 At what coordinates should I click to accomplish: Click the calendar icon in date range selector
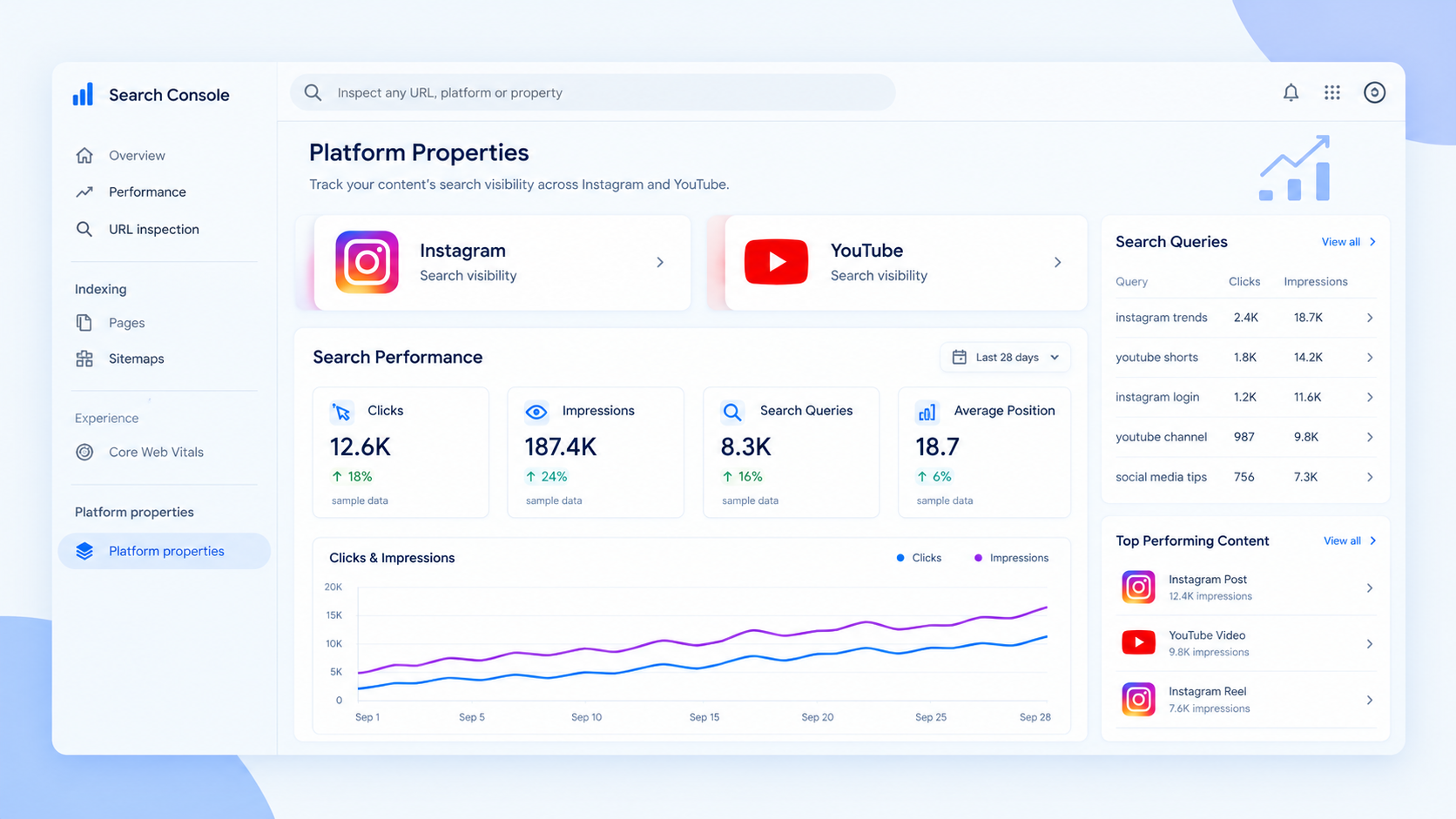coord(960,357)
